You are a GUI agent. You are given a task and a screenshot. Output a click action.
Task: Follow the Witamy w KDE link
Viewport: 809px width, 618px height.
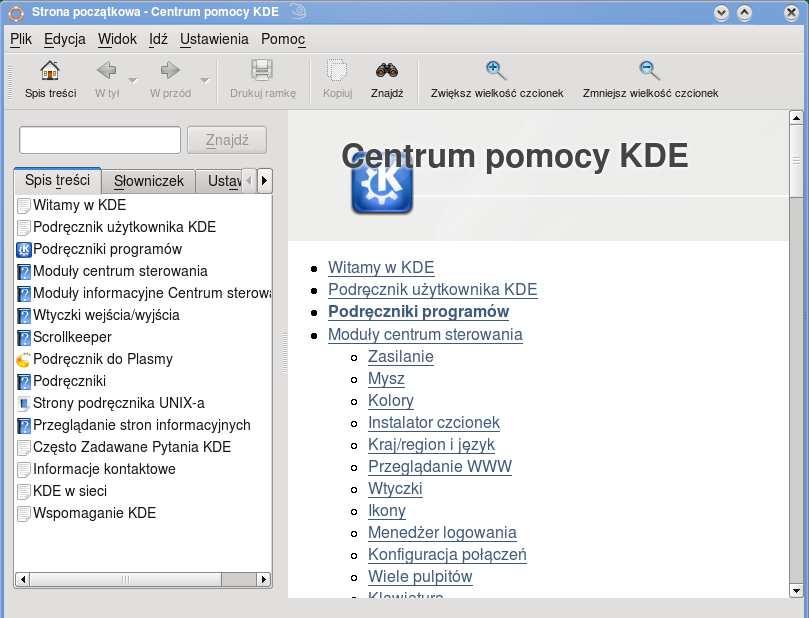pyautogui.click(x=381, y=268)
